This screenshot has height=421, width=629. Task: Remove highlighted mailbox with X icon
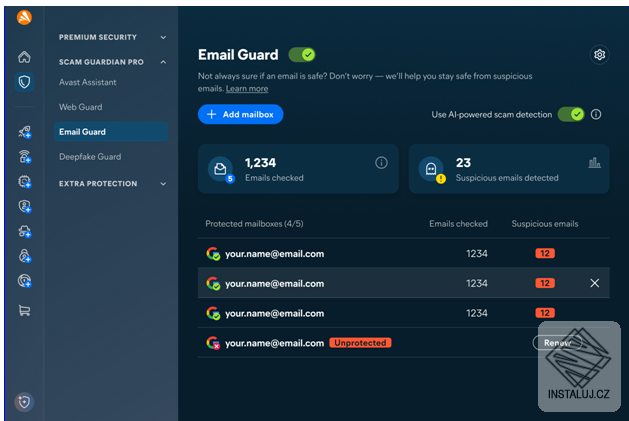coord(595,283)
